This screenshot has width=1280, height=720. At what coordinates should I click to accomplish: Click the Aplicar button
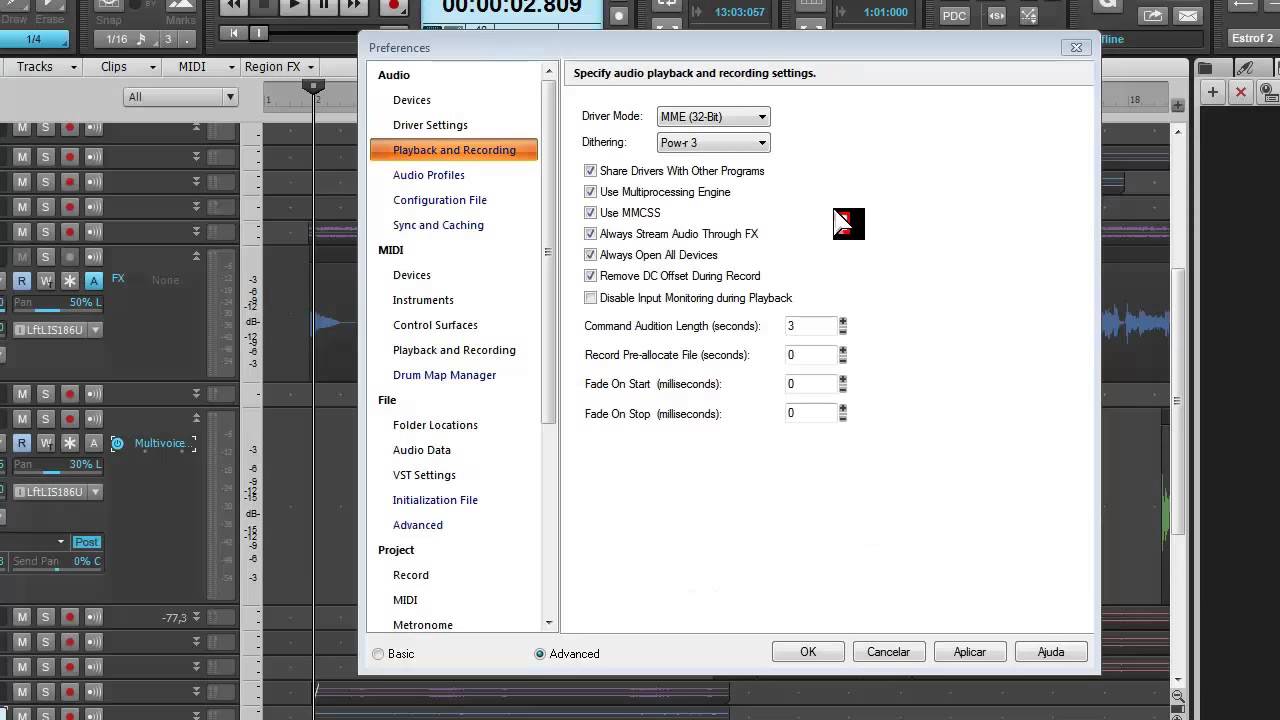[x=969, y=652]
